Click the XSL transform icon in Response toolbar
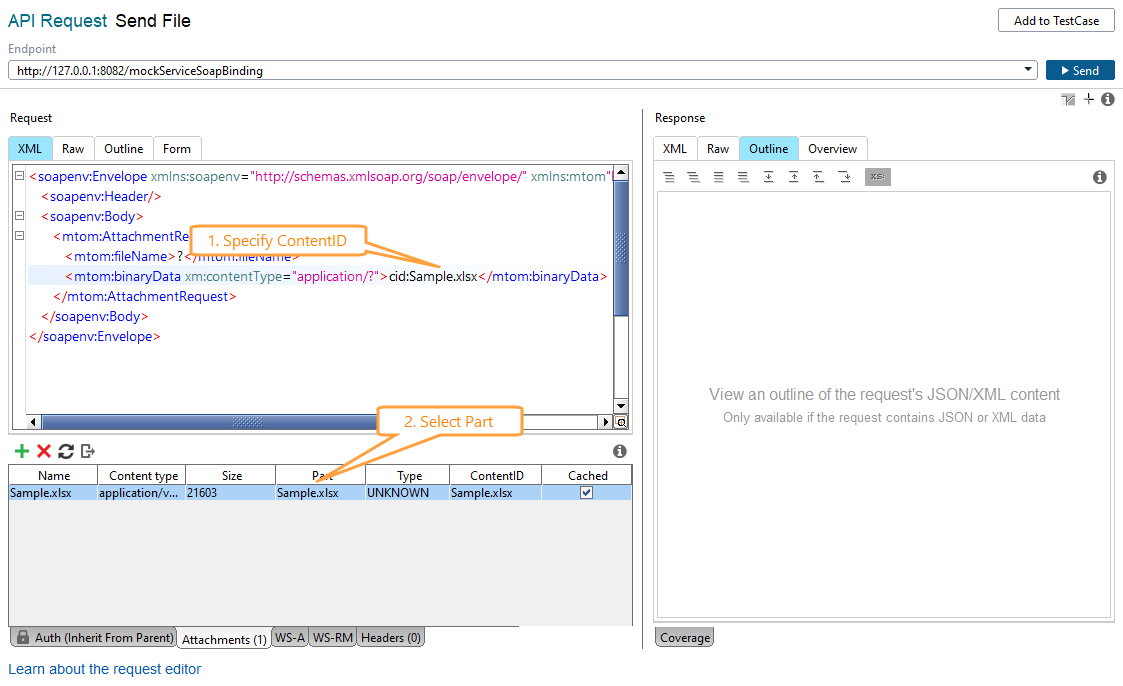1123x686 pixels. [878, 177]
